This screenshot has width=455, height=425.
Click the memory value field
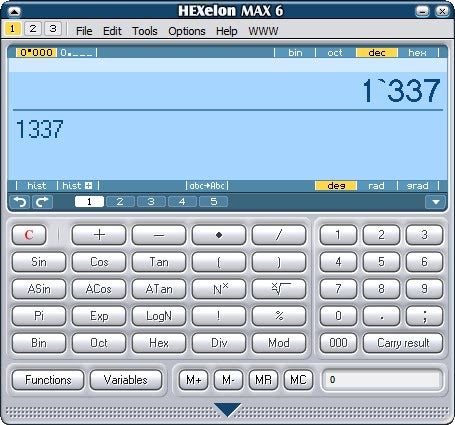pyautogui.click(x=382, y=380)
